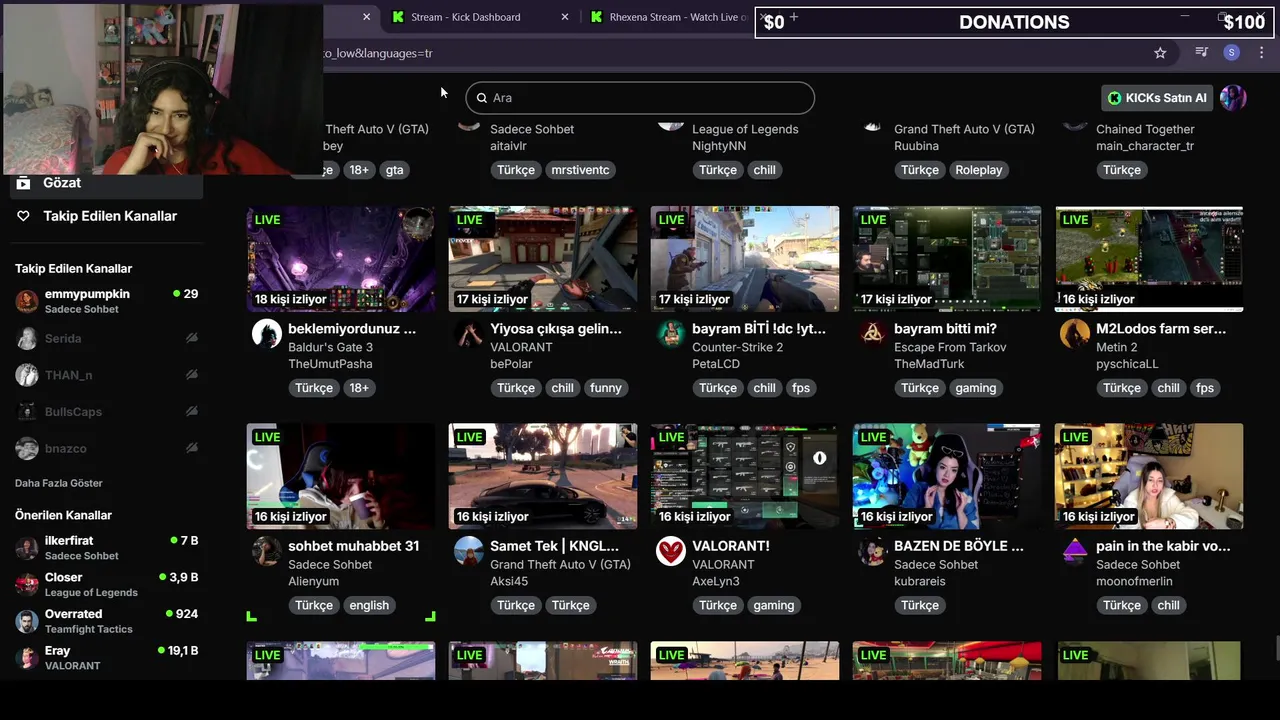Bookmark this page with the star icon

[x=1160, y=53]
